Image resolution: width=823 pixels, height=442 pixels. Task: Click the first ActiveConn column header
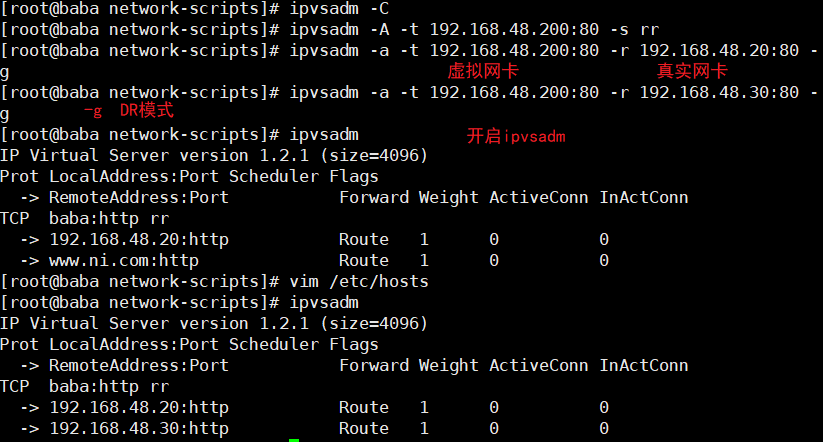click(x=539, y=197)
